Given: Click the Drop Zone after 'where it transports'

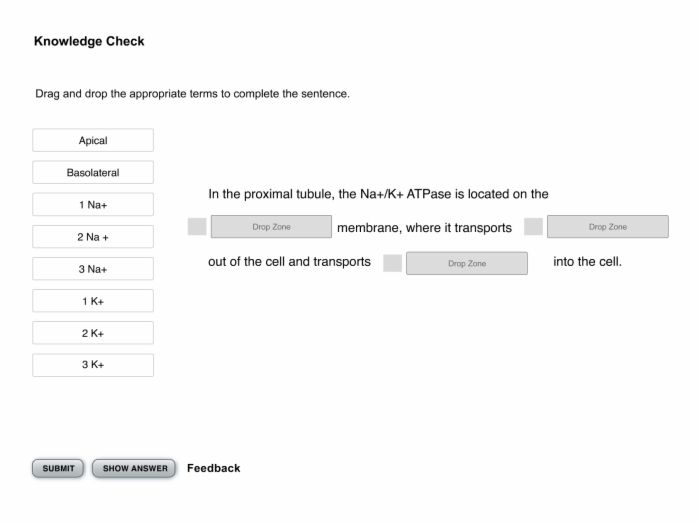Looking at the screenshot, I should 608,227.
